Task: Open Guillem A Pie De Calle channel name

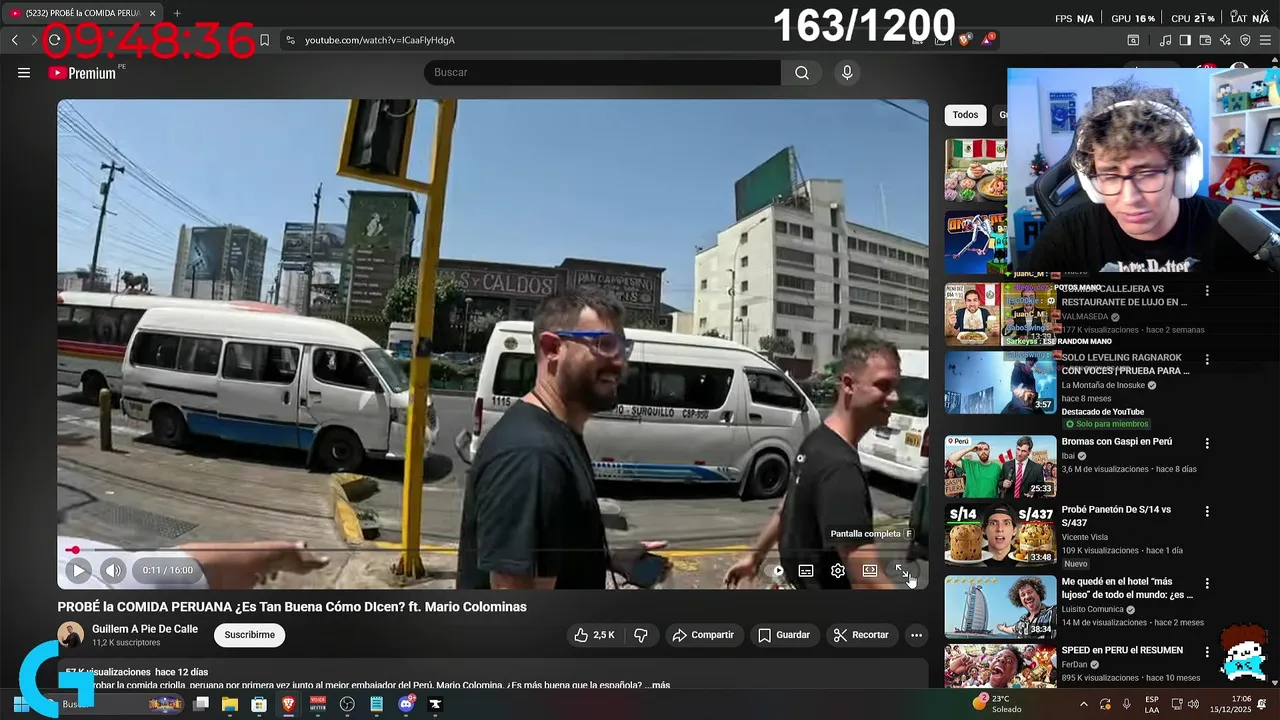Action: coord(145,629)
